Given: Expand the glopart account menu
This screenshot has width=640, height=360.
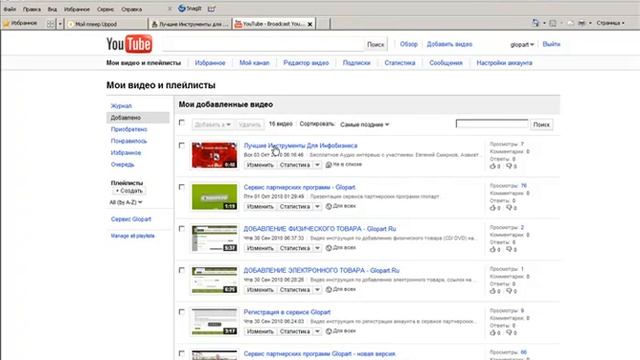Looking at the screenshot, I should pyautogui.click(x=522, y=44).
